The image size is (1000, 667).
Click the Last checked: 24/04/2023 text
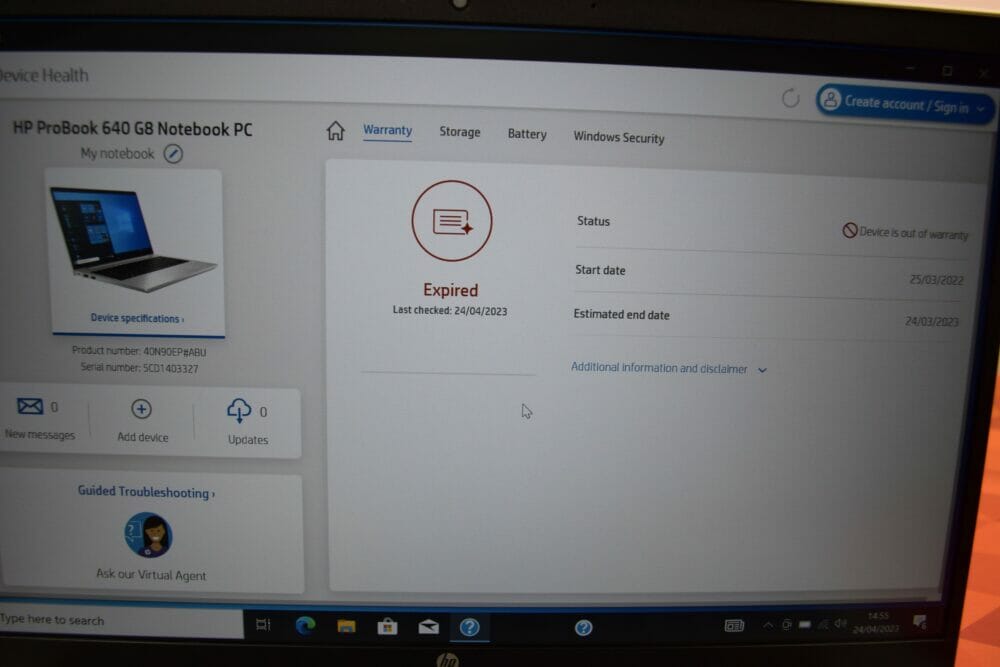[450, 311]
